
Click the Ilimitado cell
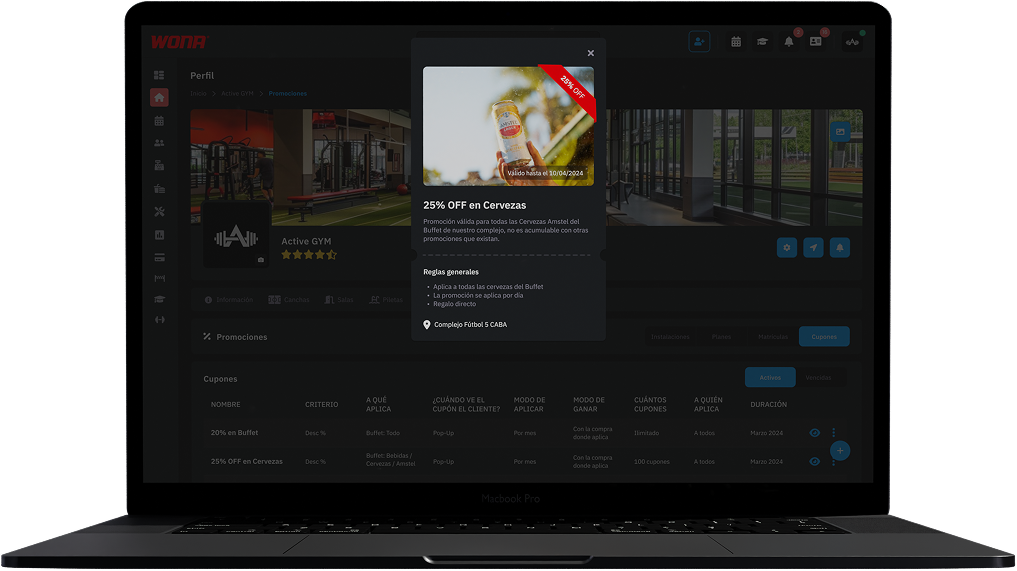646,433
